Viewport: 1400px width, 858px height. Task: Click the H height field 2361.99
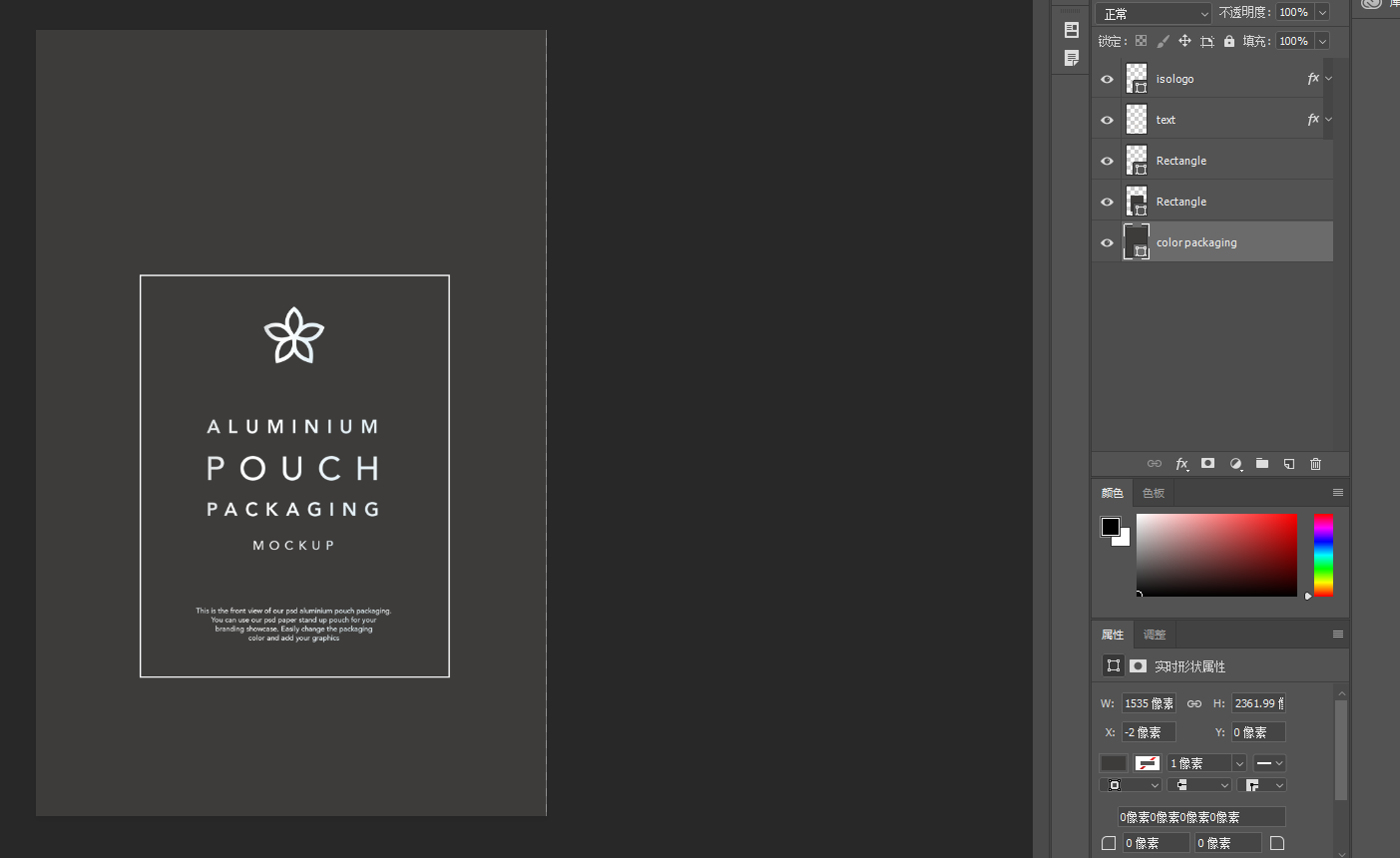1258,703
